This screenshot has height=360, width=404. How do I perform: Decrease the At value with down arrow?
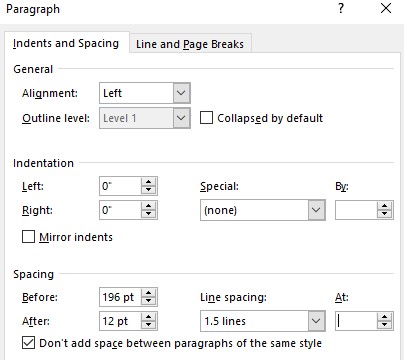click(x=385, y=325)
